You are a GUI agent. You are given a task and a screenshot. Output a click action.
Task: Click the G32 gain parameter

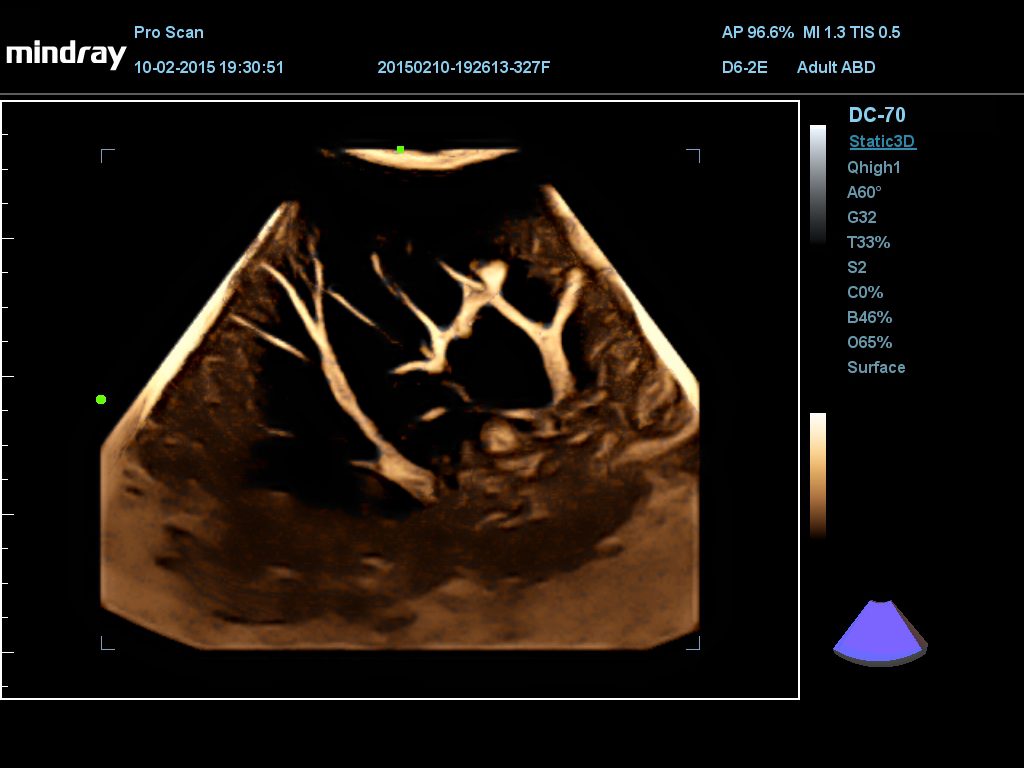pyautogui.click(x=862, y=217)
